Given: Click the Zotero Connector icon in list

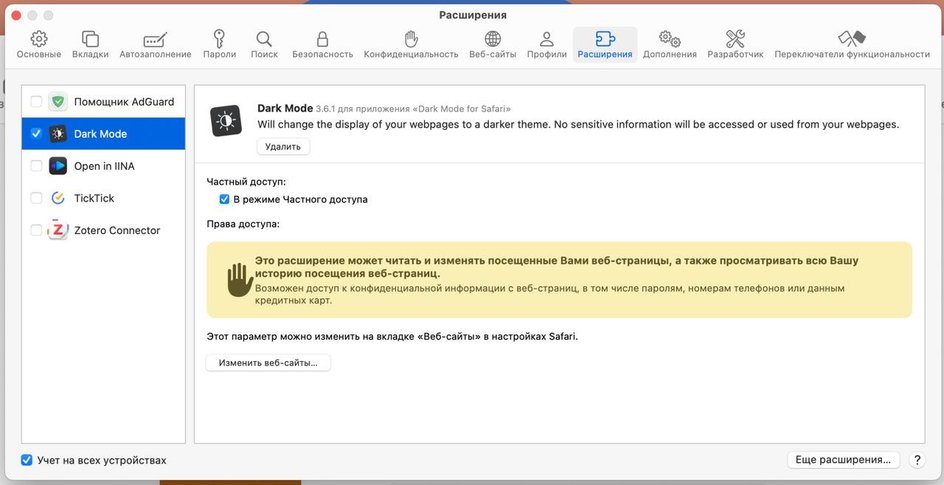Looking at the screenshot, I should [x=58, y=230].
